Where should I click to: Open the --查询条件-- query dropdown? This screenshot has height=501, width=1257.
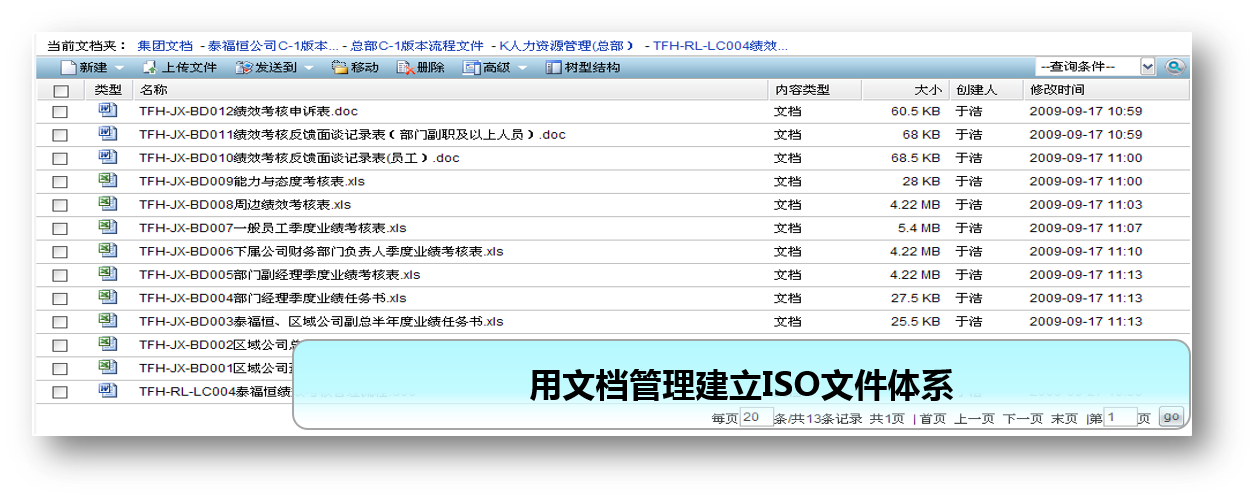(1096, 67)
